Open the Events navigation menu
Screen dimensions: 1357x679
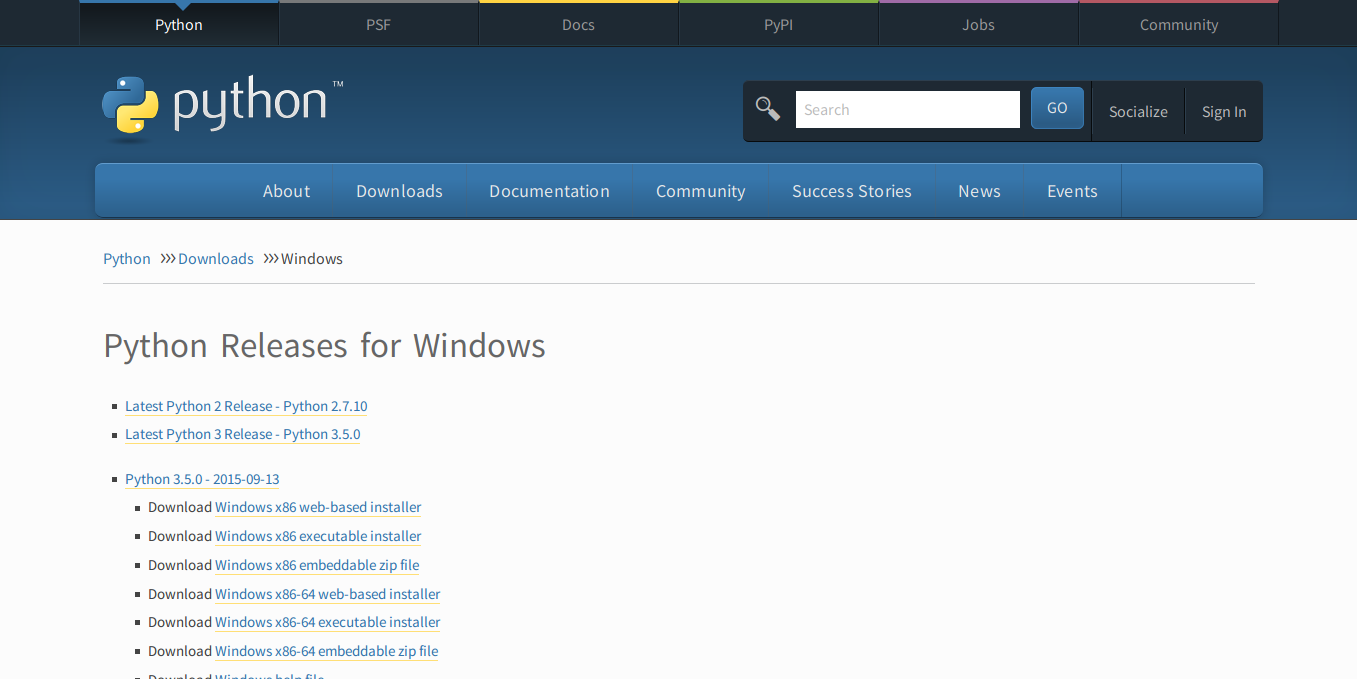pyautogui.click(x=1072, y=191)
